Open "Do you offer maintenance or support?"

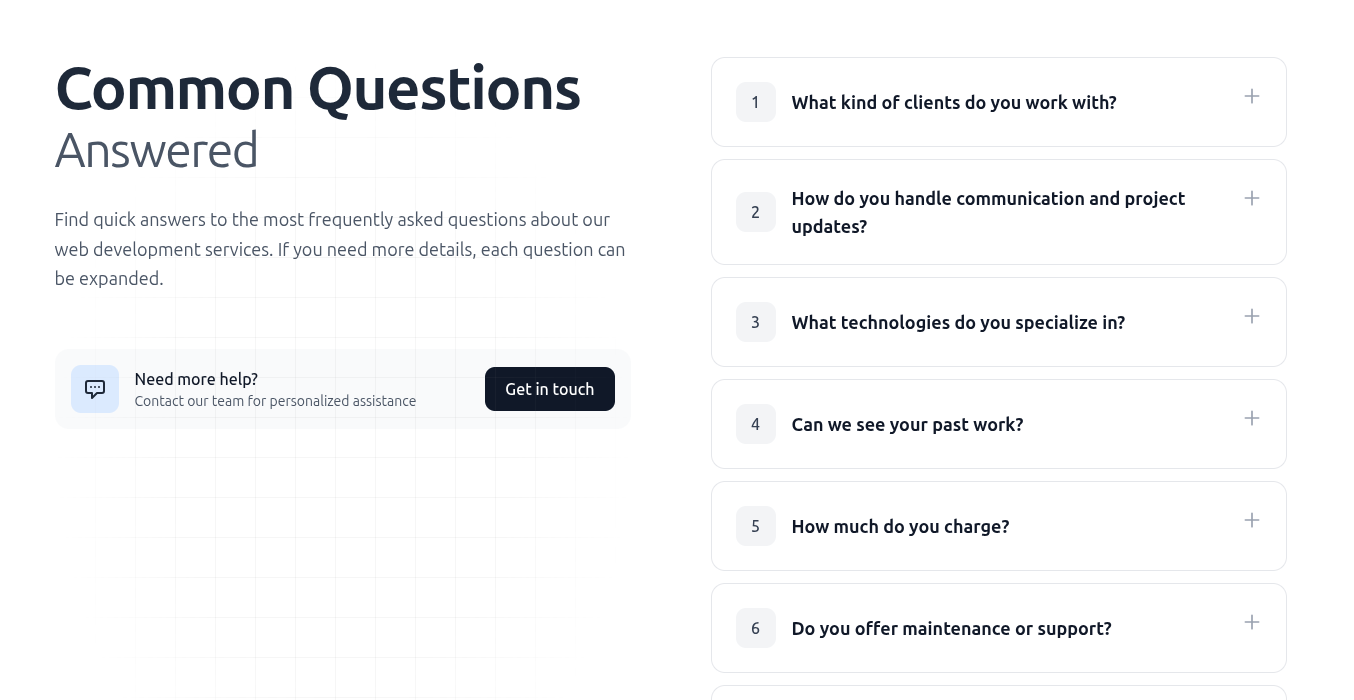951,629
